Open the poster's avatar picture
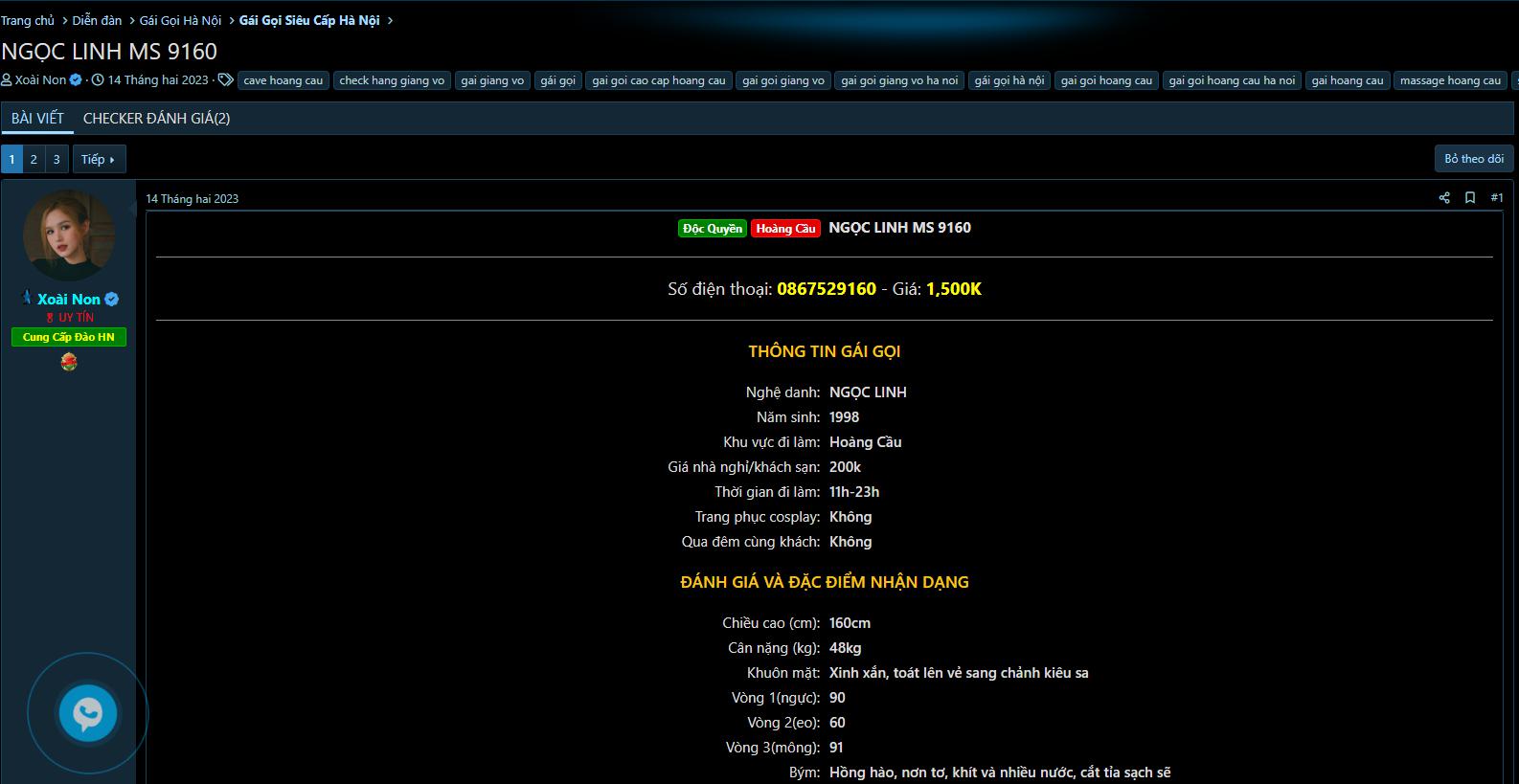This screenshot has width=1519, height=784. [69, 236]
